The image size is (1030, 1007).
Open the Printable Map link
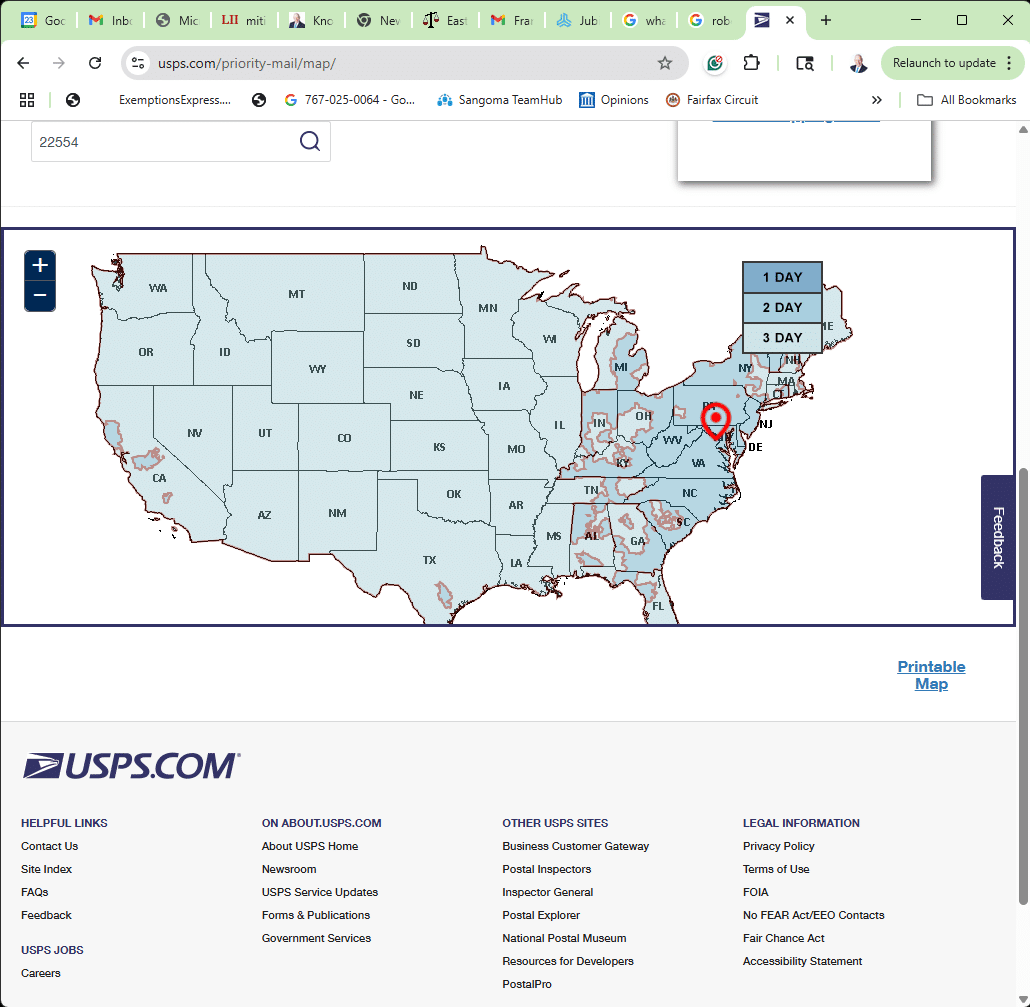[x=931, y=675]
